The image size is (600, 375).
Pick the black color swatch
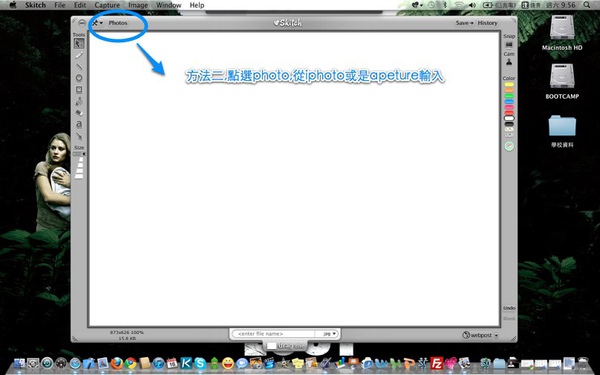509,124
